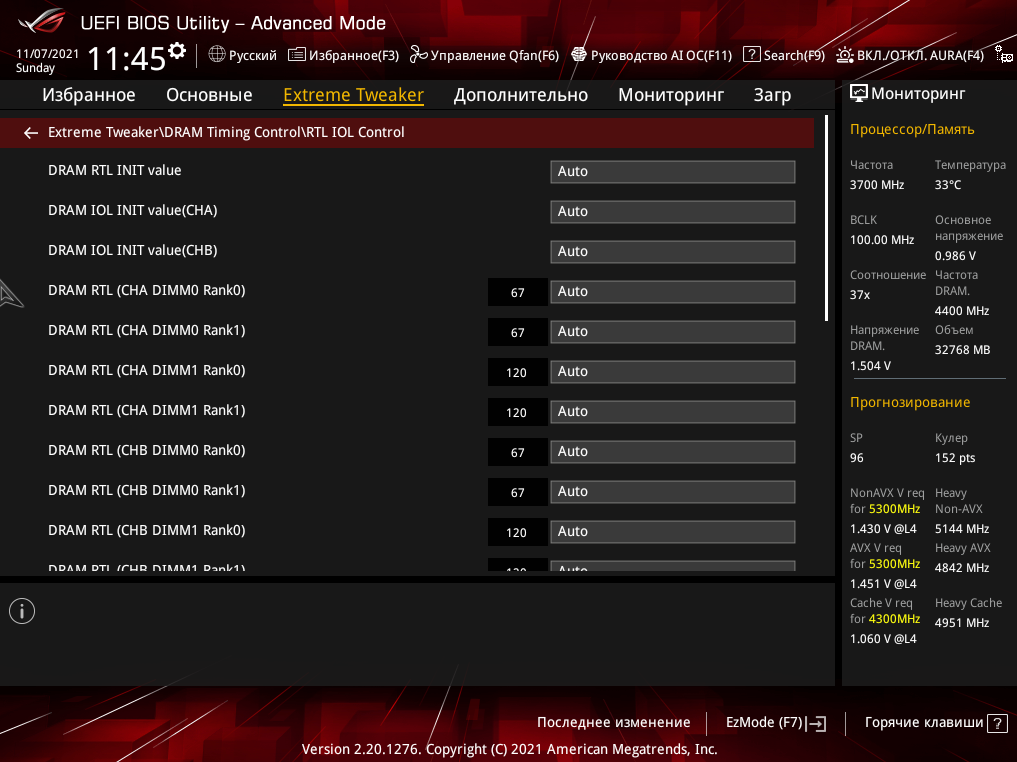
Task: Click the SP value 96
Action: [857, 458]
